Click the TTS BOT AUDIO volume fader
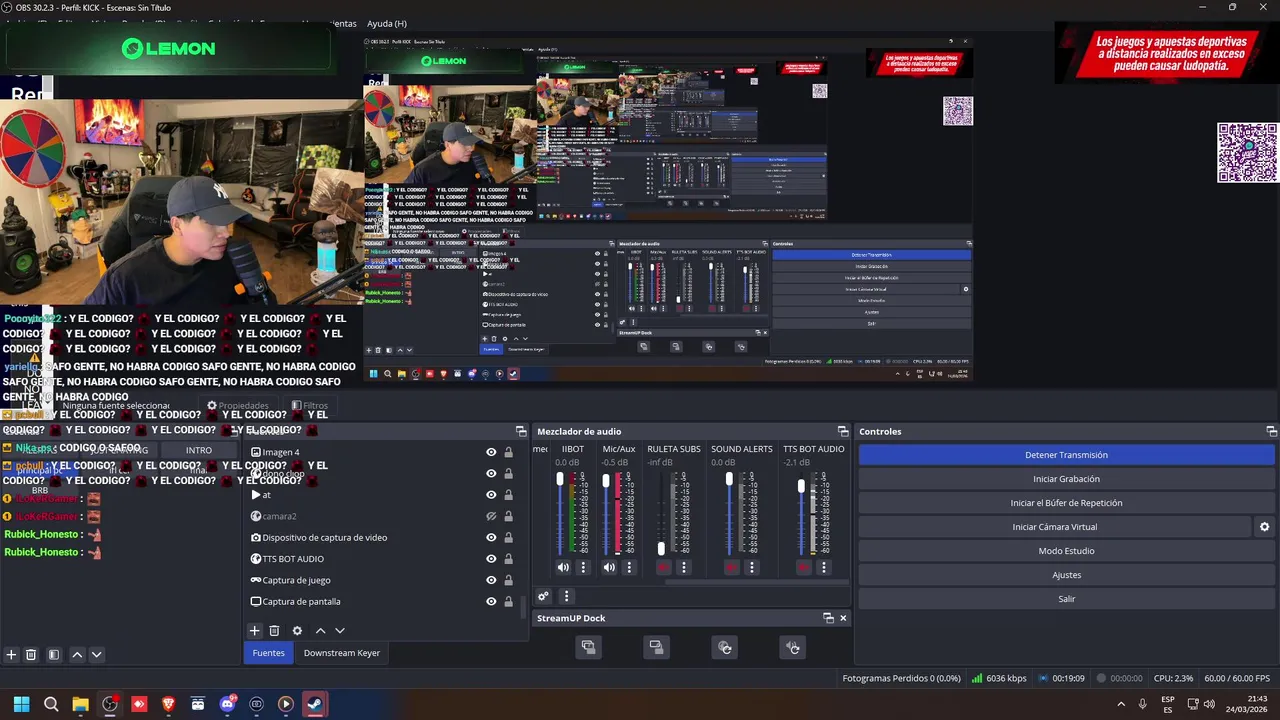Viewport: 1280px width, 720px height. (x=801, y=486)
